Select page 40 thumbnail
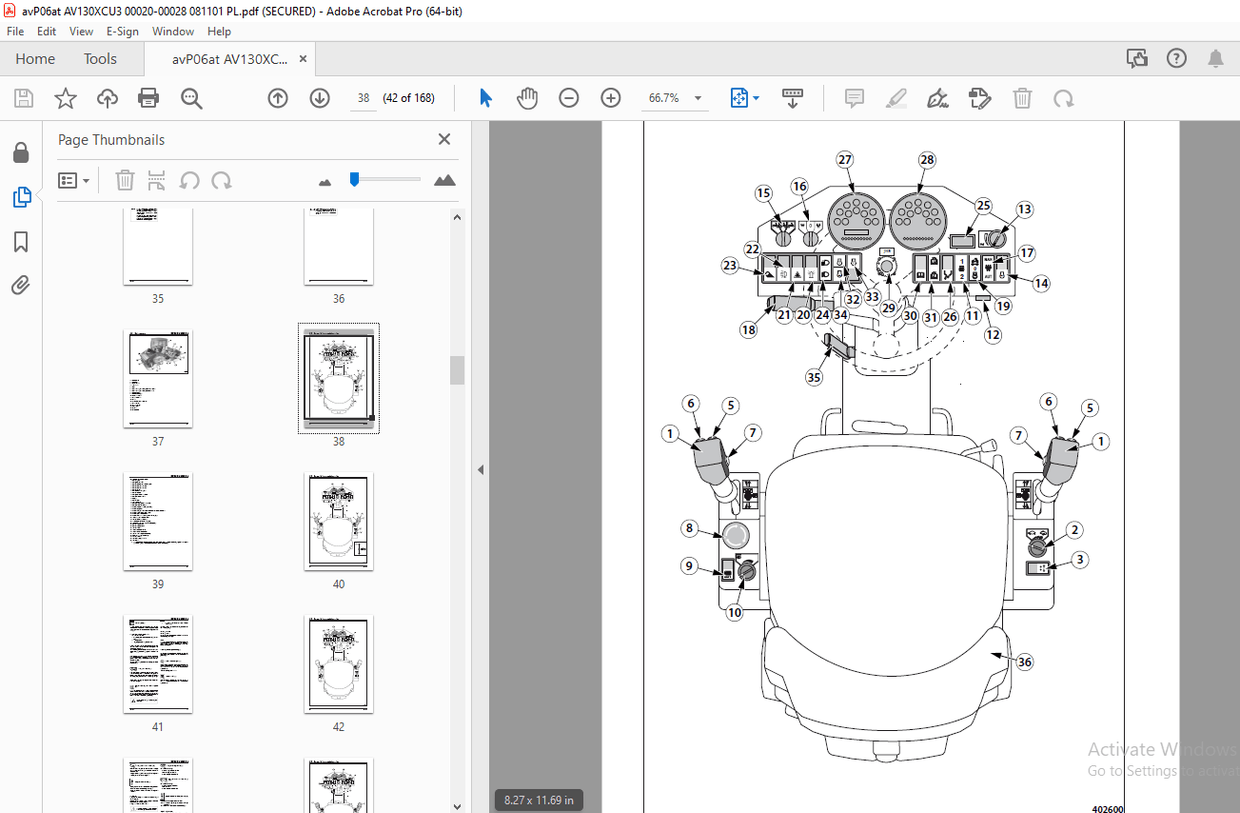The image size is (1240, 813). click(338, 521)
